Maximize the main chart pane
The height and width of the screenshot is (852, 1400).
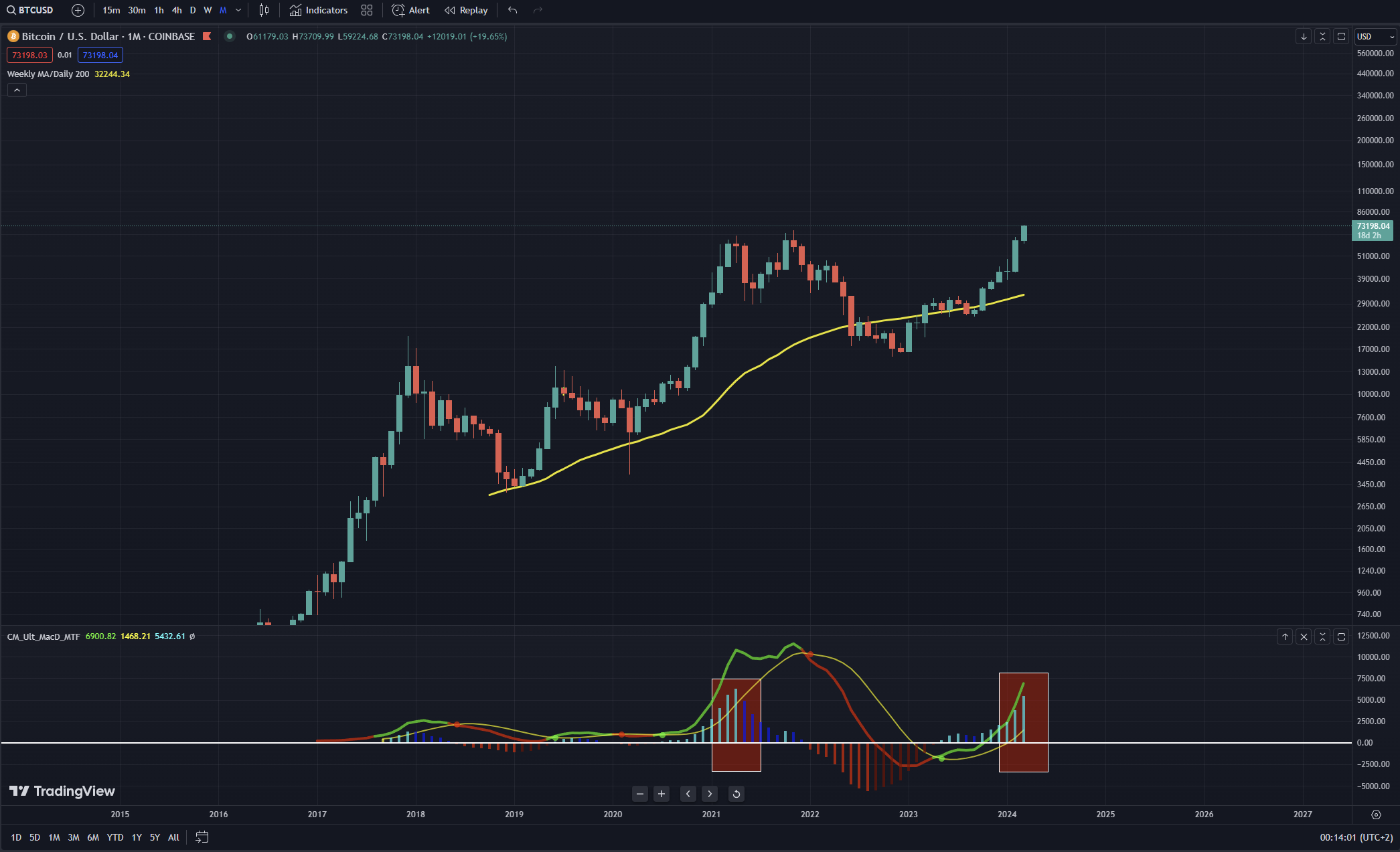tap(1341, 36)
